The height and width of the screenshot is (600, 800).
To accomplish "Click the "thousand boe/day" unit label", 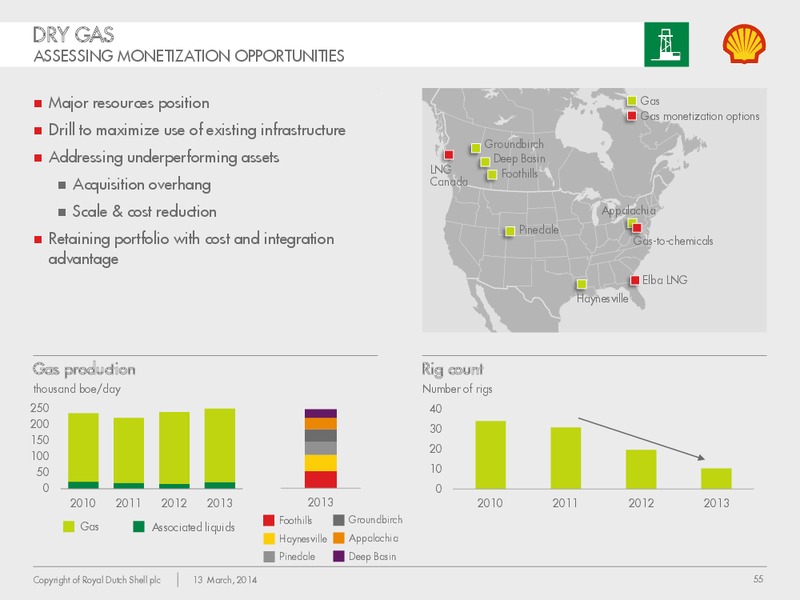I will tap(77, 389).
